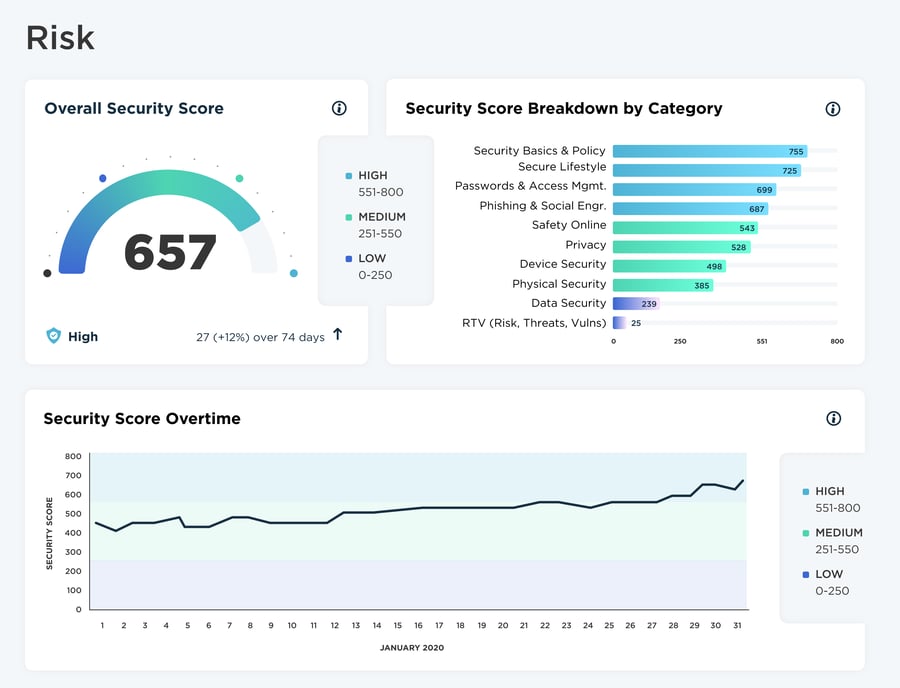Click HIGH legend swatch near the gauge
This screenshot has width=900, height=688.
click(348, 176)
